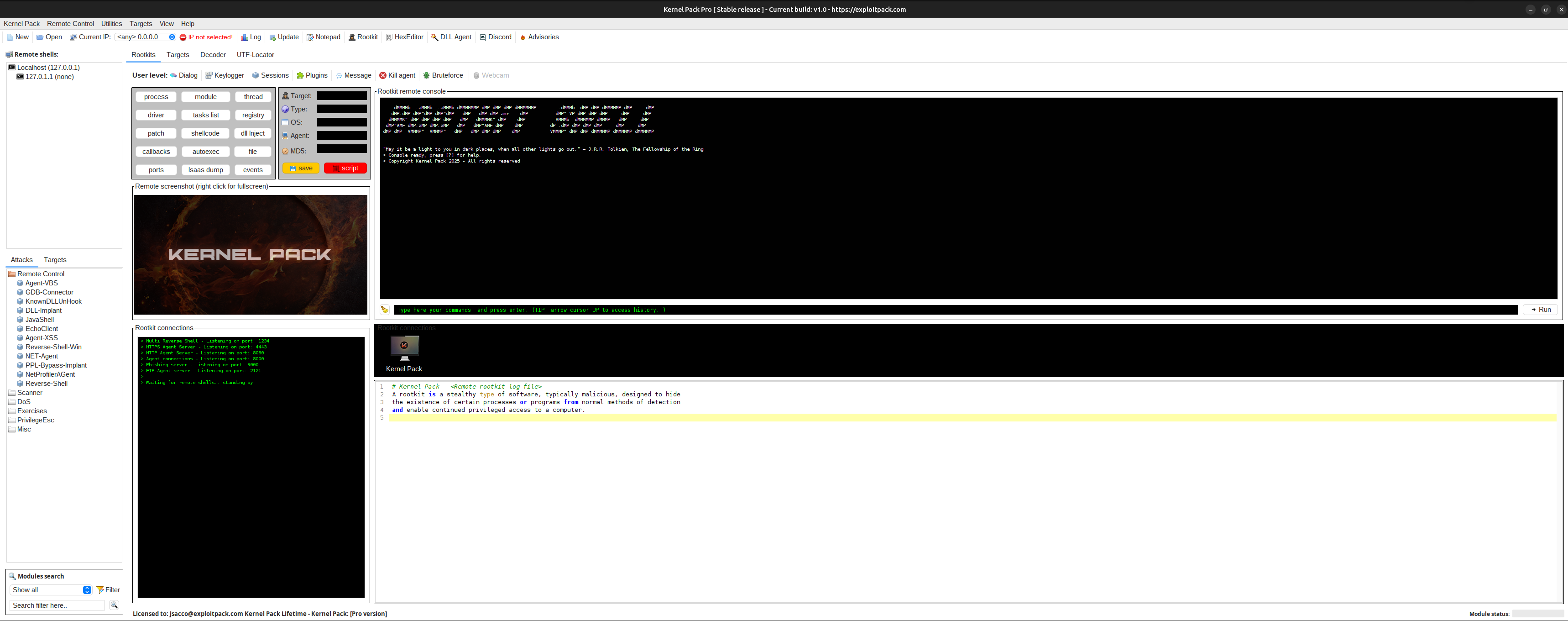Click the Run console button
Screen dimensions: 1568x621
tap(1541, 310)
